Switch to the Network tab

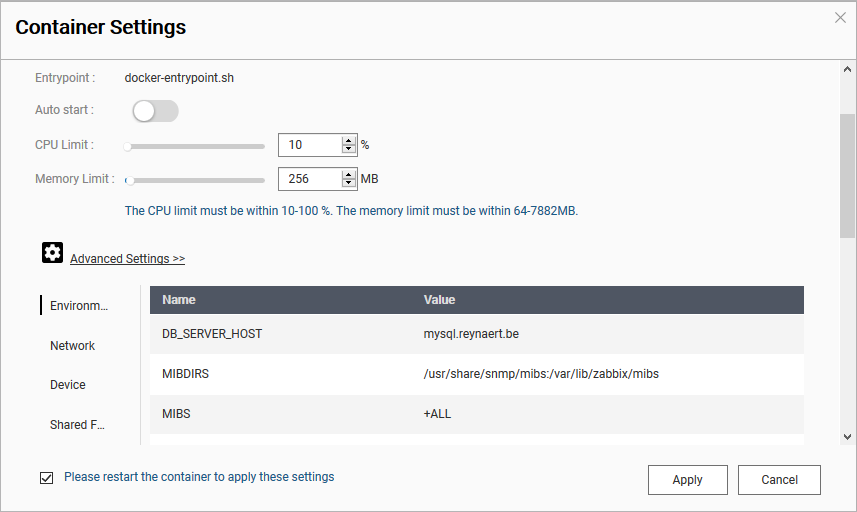[x=72, y=345]
